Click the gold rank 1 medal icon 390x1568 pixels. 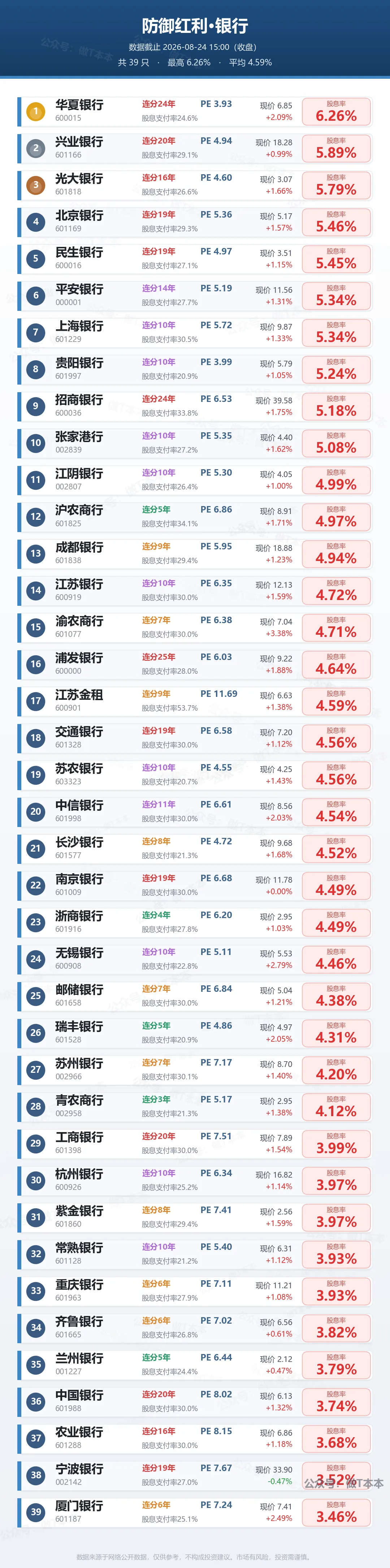coord(36,111)
